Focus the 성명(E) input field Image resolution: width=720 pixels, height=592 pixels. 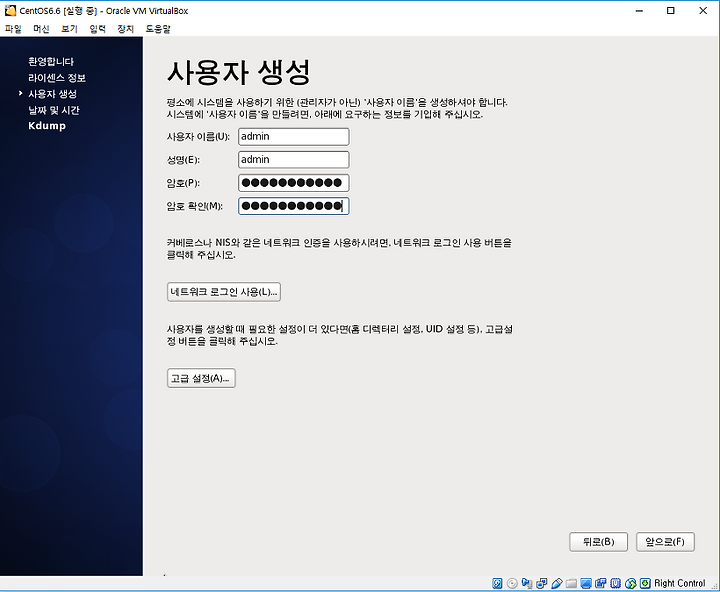[x=294, y=160]
